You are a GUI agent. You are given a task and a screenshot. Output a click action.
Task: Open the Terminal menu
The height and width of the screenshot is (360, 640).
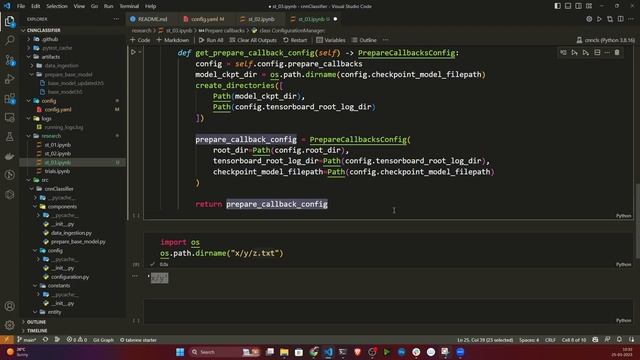pyautogui.click(x=129, y=6)
